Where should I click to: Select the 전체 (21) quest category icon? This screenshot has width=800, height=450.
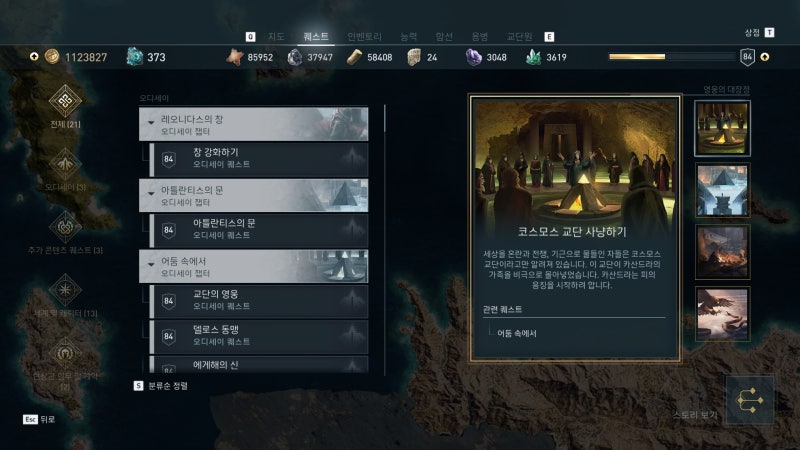65,101
